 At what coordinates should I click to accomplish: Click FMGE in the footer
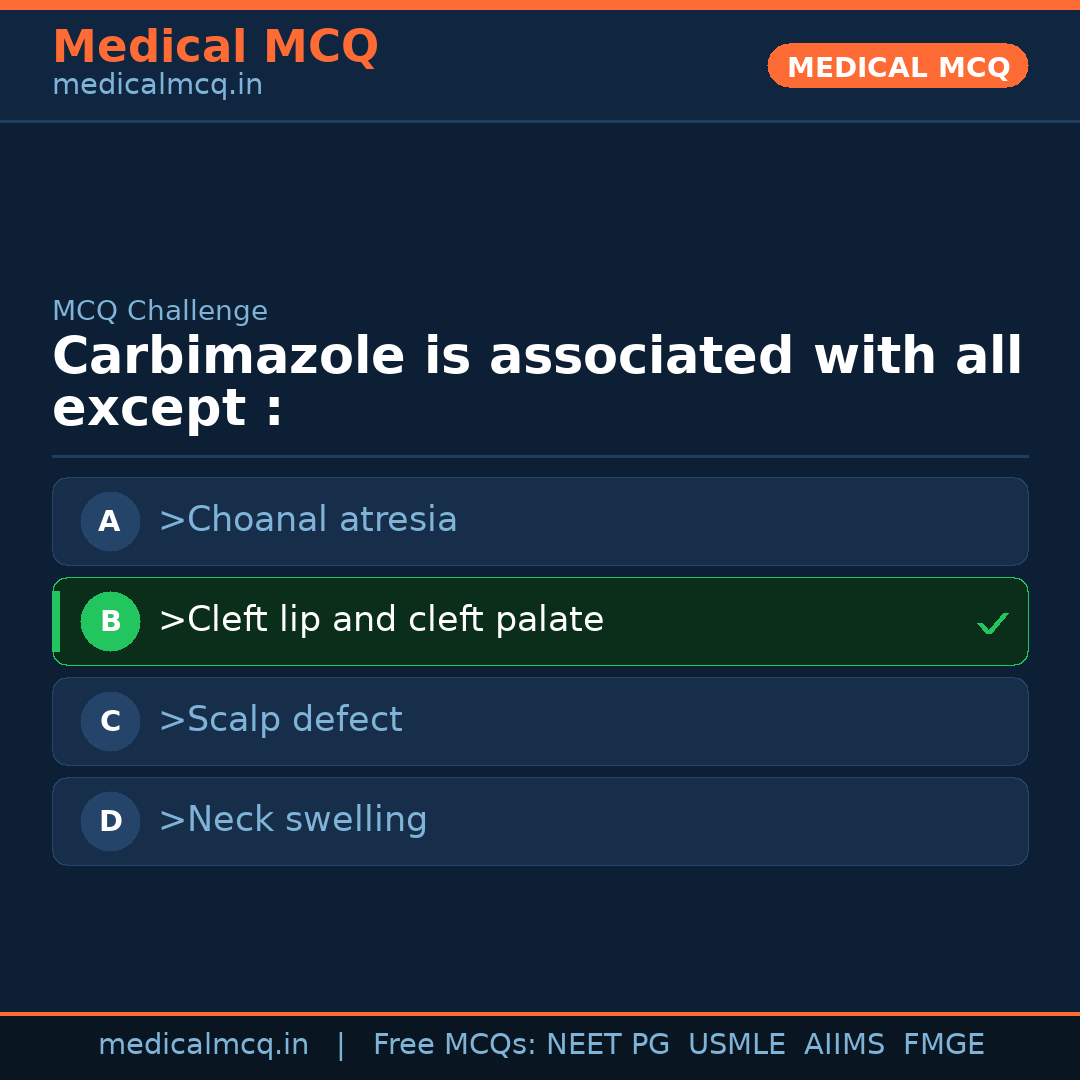pos(944,1045)
